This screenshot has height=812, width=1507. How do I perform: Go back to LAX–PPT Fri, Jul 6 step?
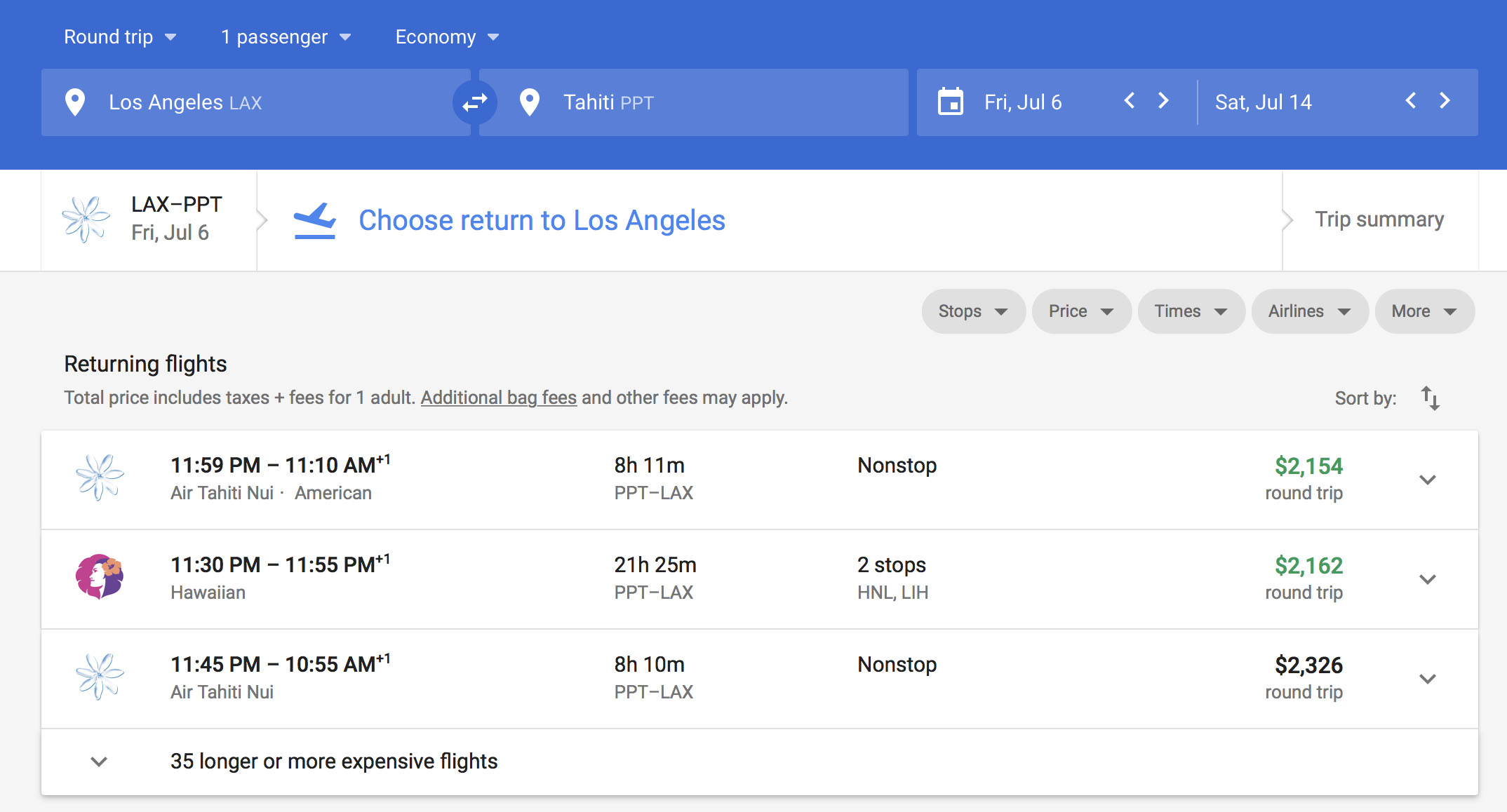149,219
